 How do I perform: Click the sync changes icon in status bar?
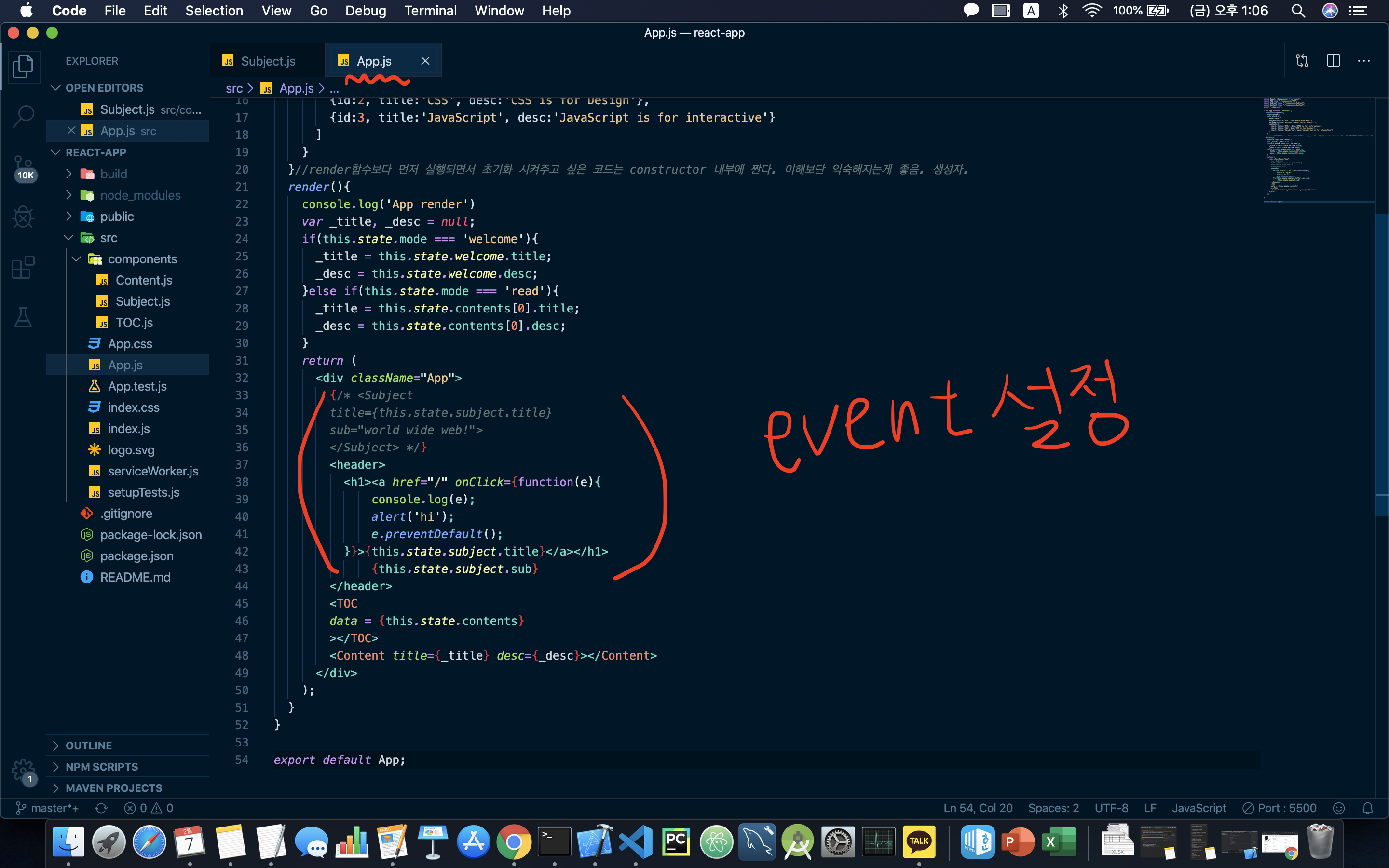[x=102, y=808]
